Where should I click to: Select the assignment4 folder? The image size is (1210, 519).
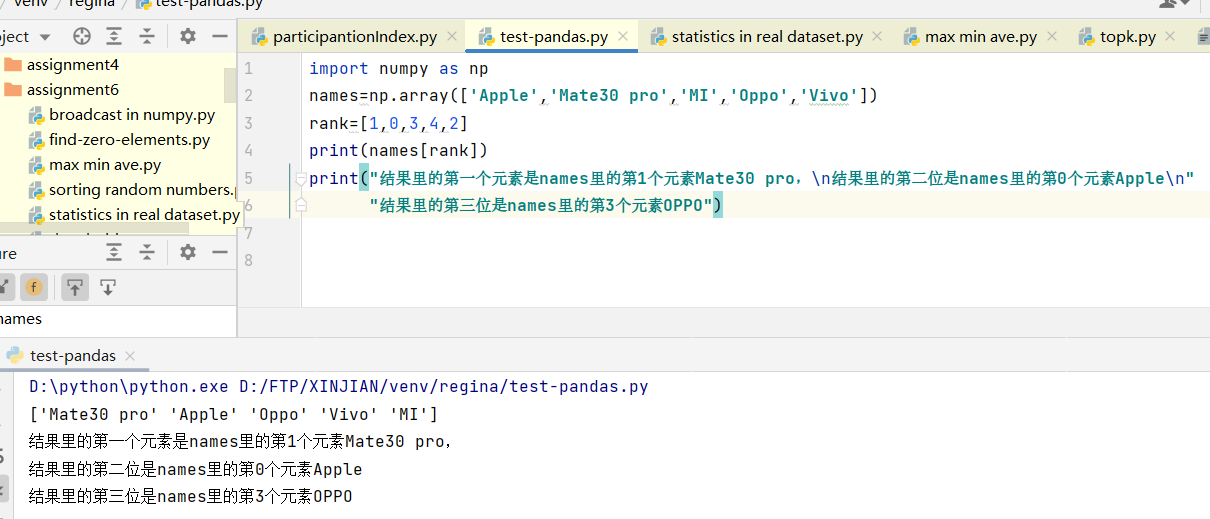[72, 65]
